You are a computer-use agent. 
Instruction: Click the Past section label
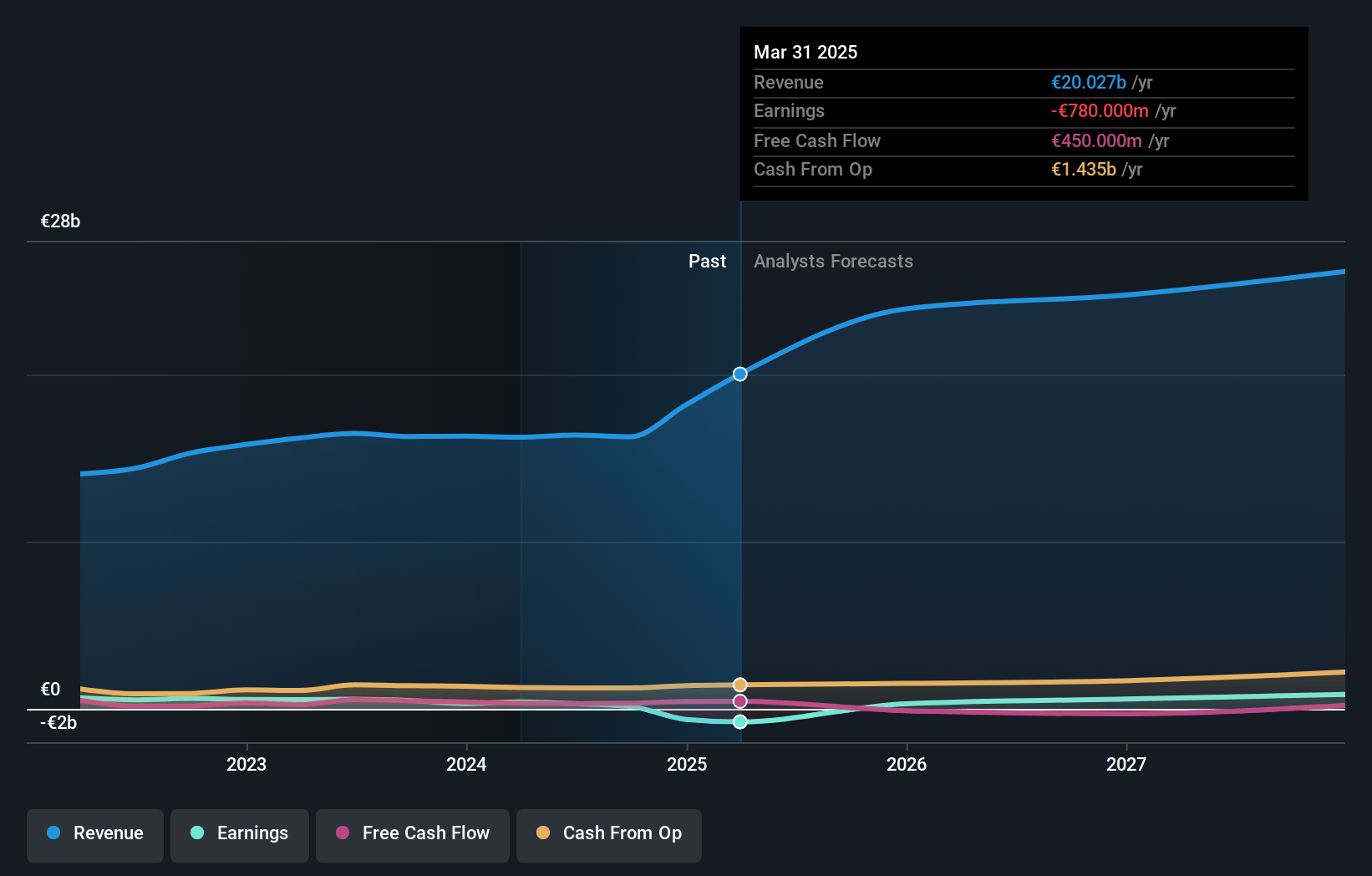tap(707, 262)
